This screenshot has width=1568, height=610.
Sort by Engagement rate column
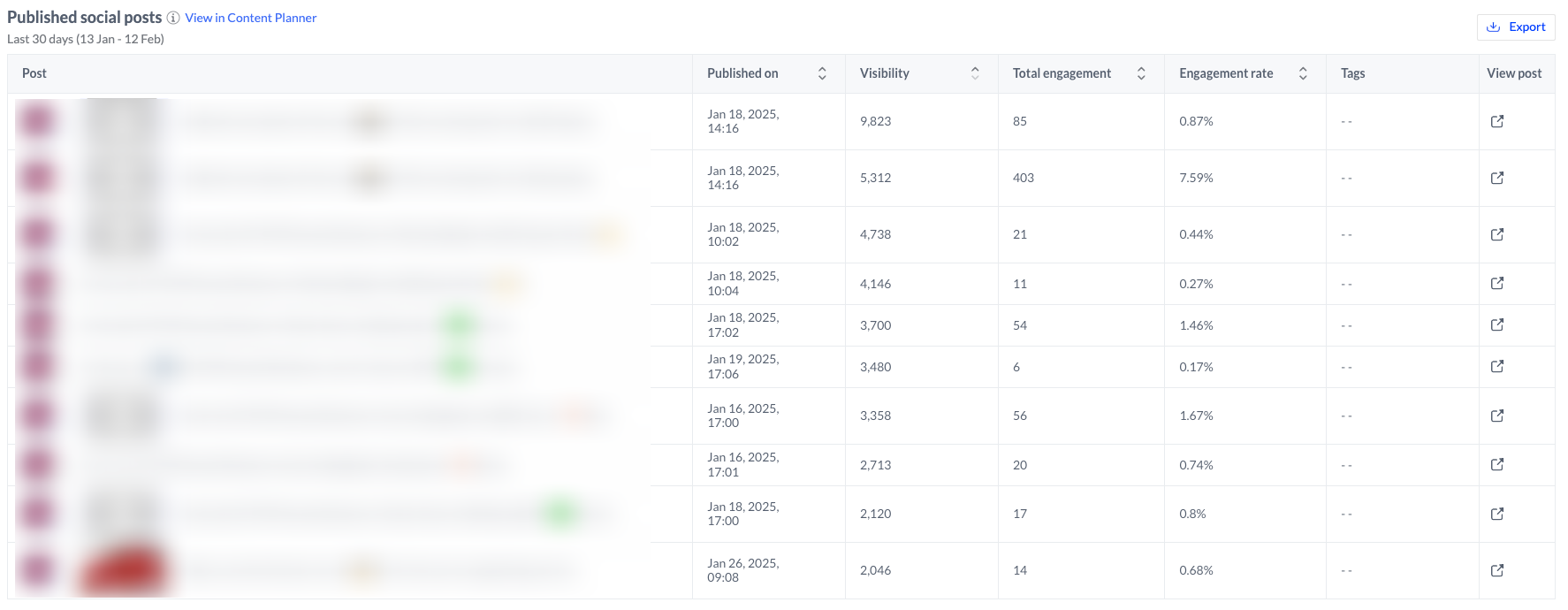coord(1303,73)
